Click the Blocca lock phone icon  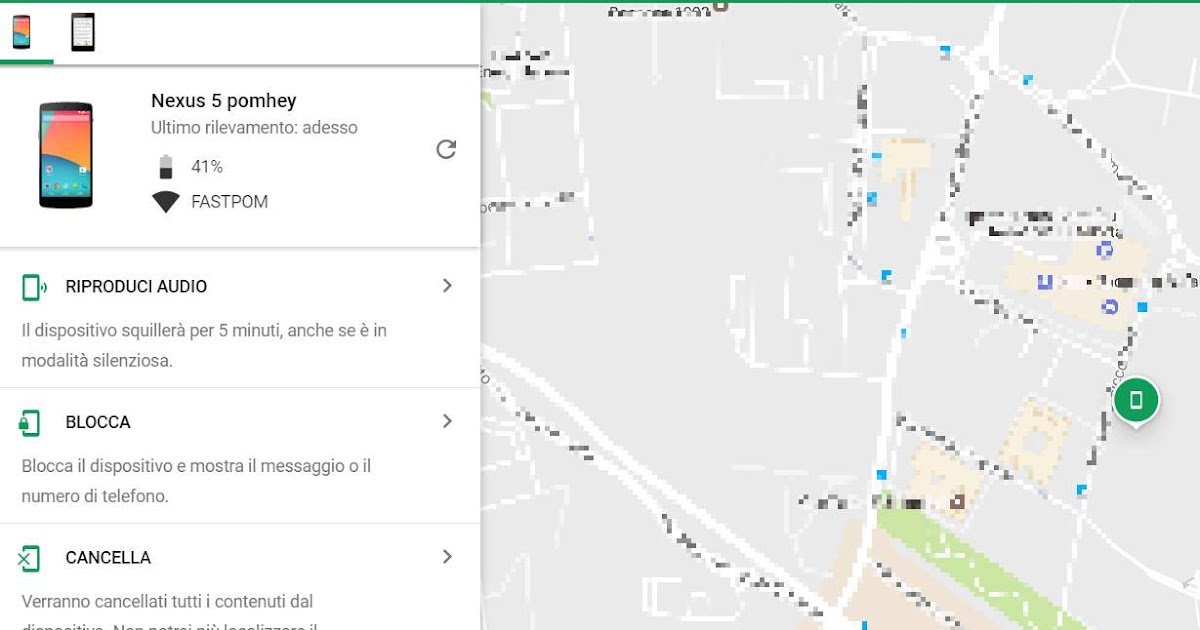[x=30, y=423]
